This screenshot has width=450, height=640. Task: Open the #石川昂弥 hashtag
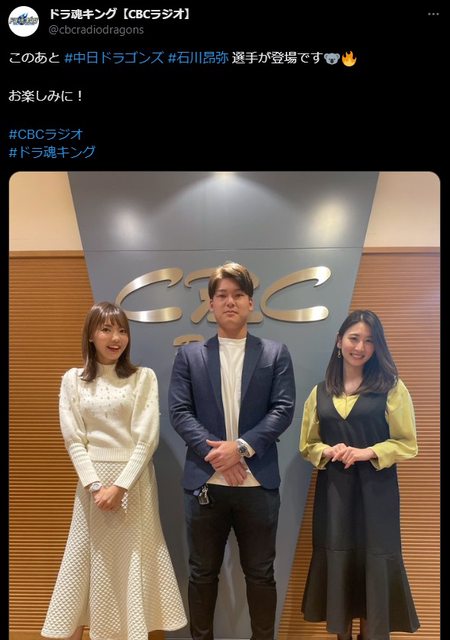[198, 58]
